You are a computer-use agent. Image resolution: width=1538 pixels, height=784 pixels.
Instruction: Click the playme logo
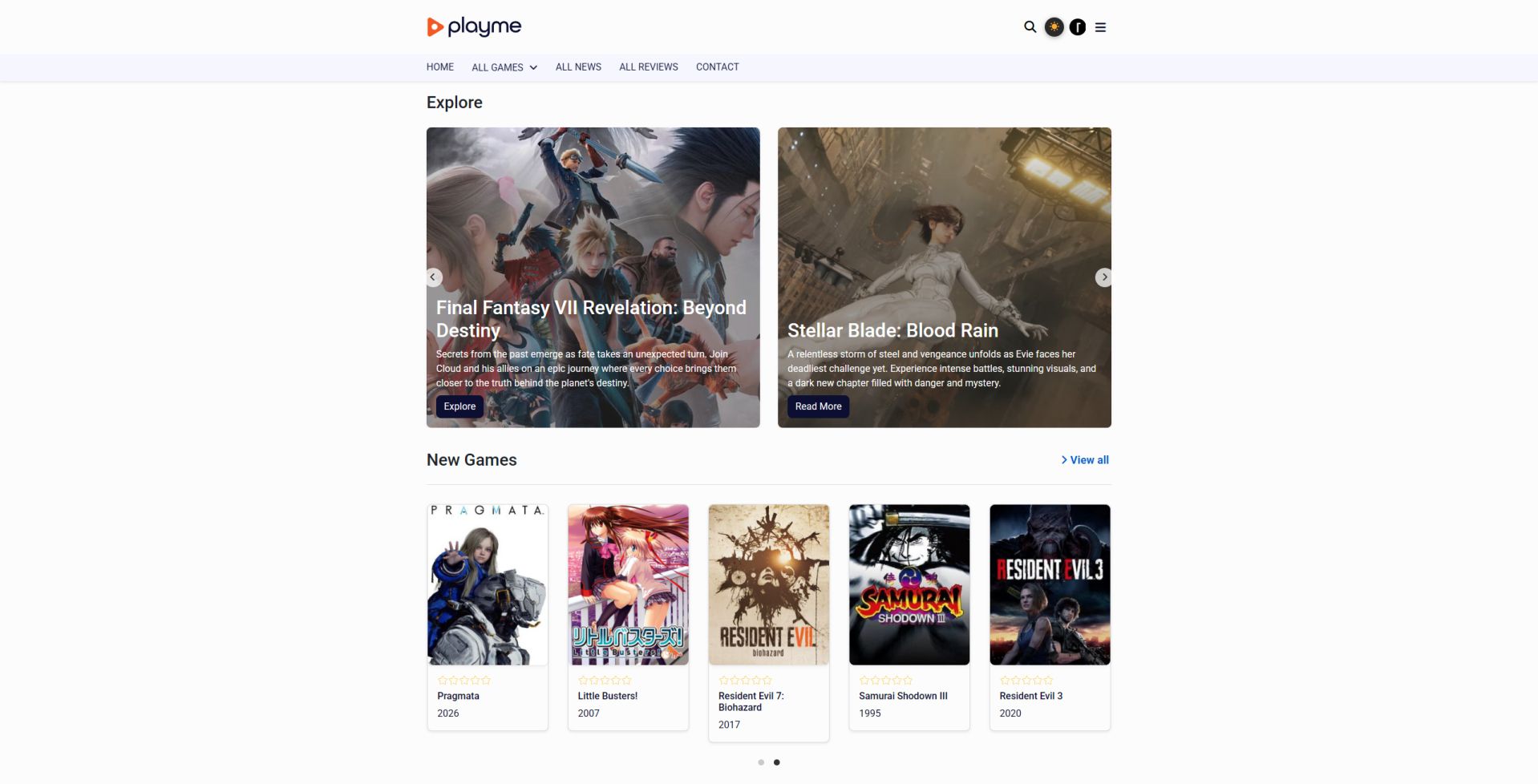pyautogui.click(x=474, y=27)
